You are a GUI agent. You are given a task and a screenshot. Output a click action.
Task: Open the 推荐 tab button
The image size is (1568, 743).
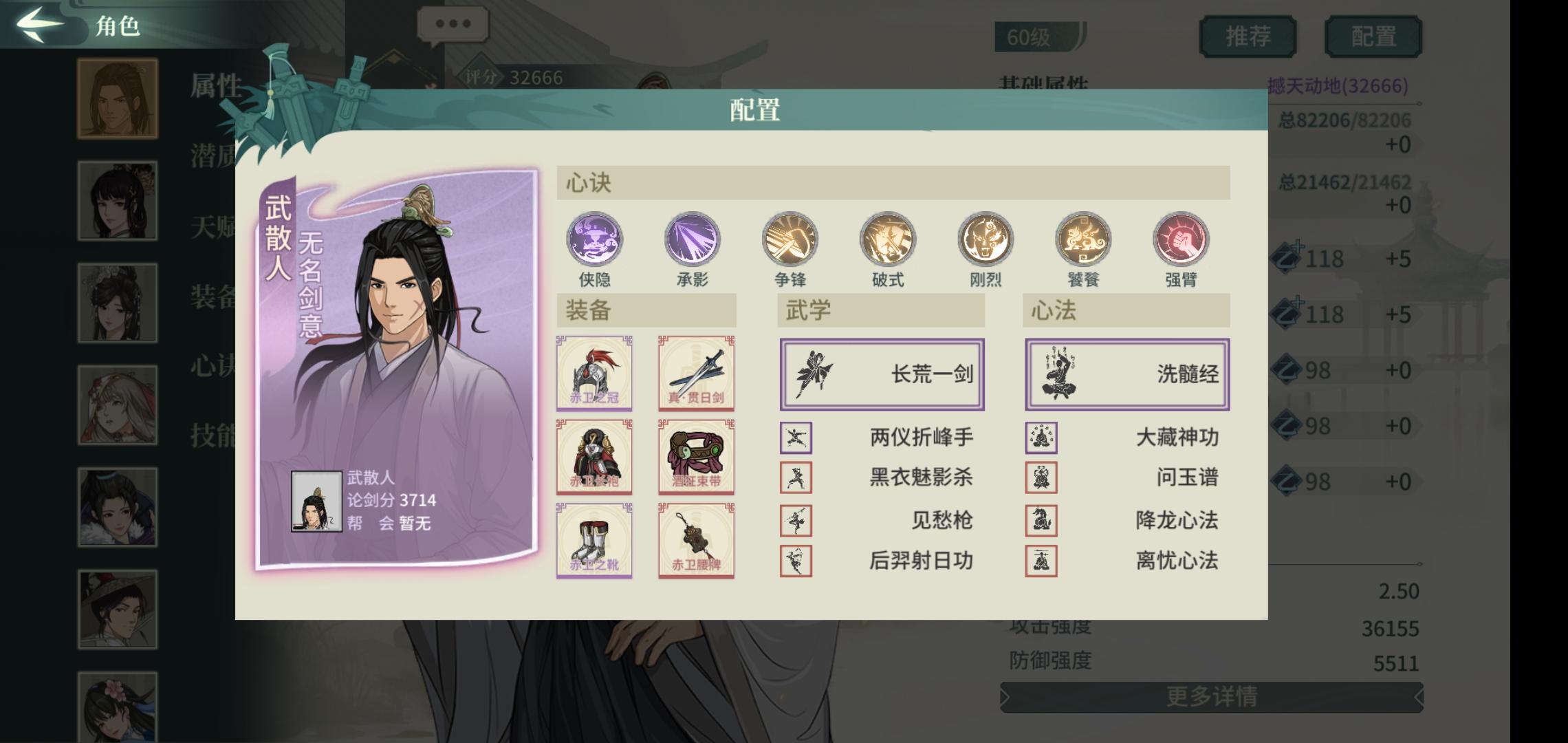pyautogui.click(x=1248, y=36)
